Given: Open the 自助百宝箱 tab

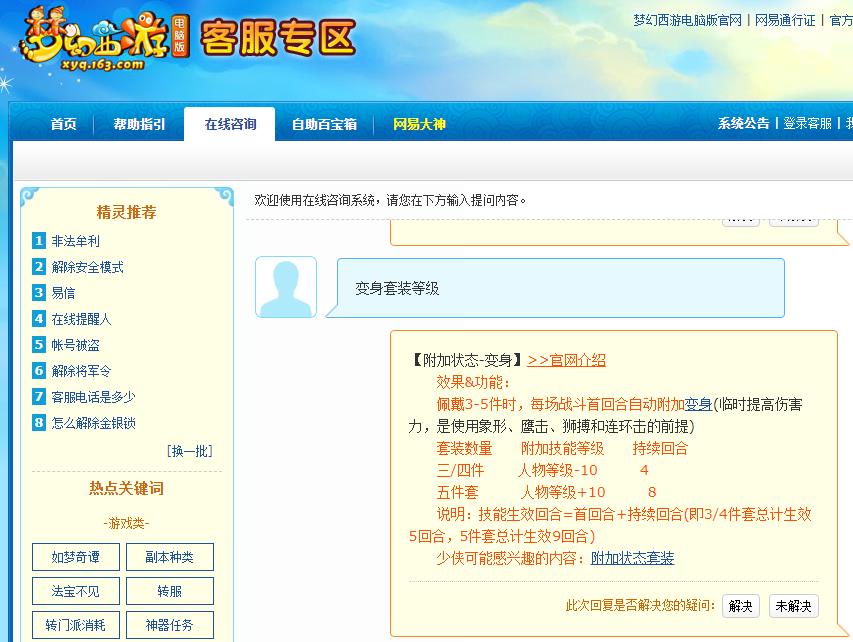Looking at the screenshot, I should 324,124.
